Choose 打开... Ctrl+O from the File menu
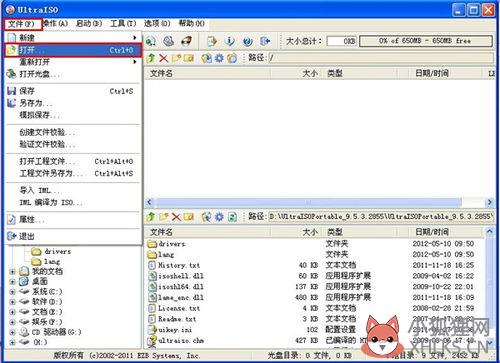 pos(73,50)
